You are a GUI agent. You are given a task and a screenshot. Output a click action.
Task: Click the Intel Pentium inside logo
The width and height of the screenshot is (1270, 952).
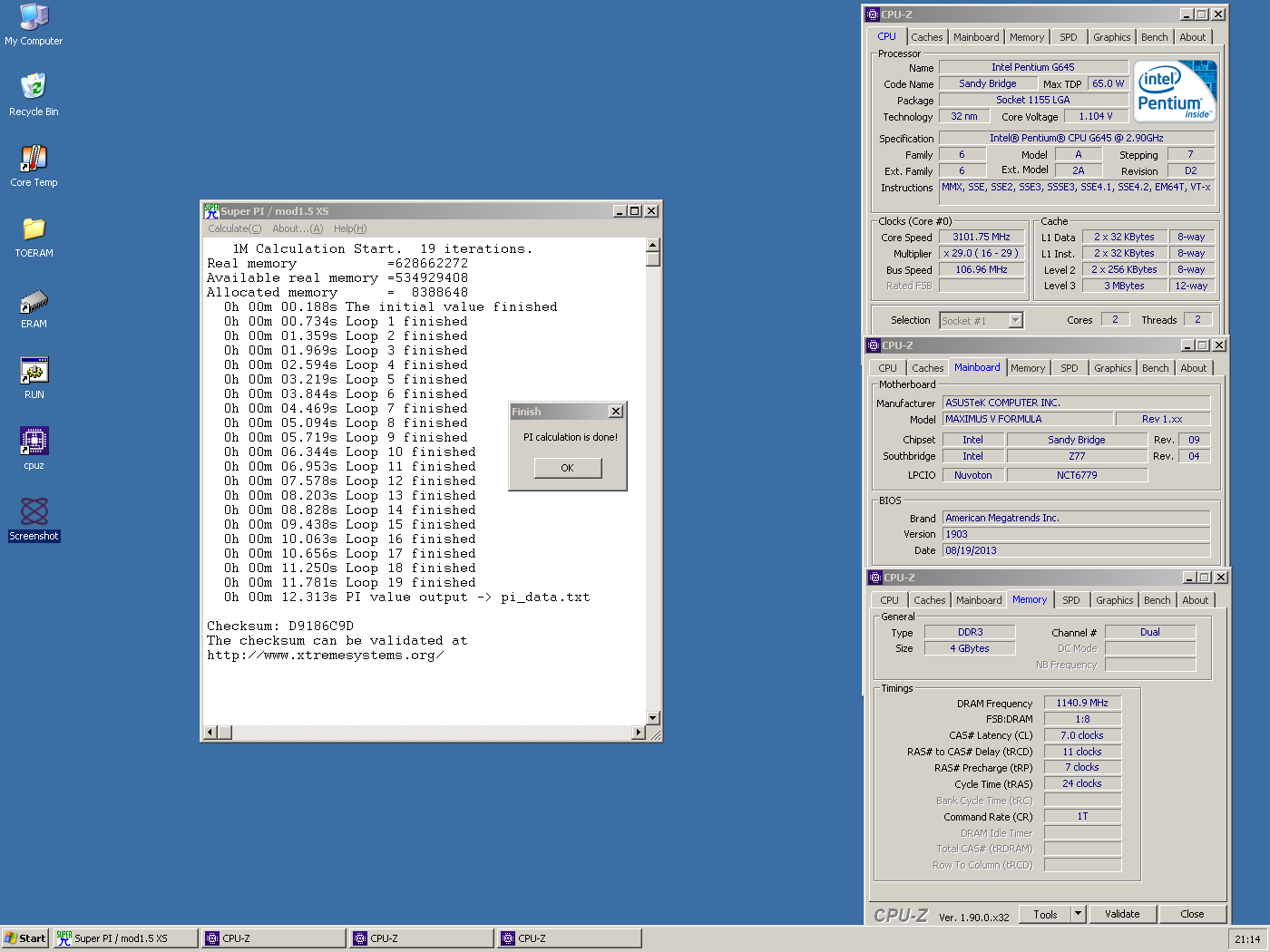(1176, 92)
